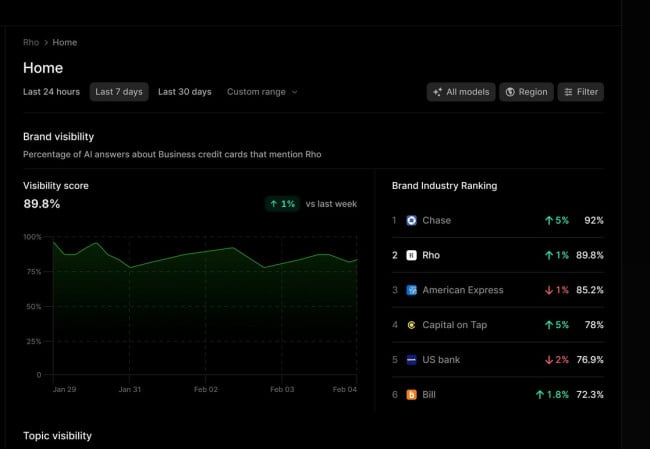This screenshot has height=449, width=650.
Task: Click Home in the breadcrumb
Action: [65, 42]
